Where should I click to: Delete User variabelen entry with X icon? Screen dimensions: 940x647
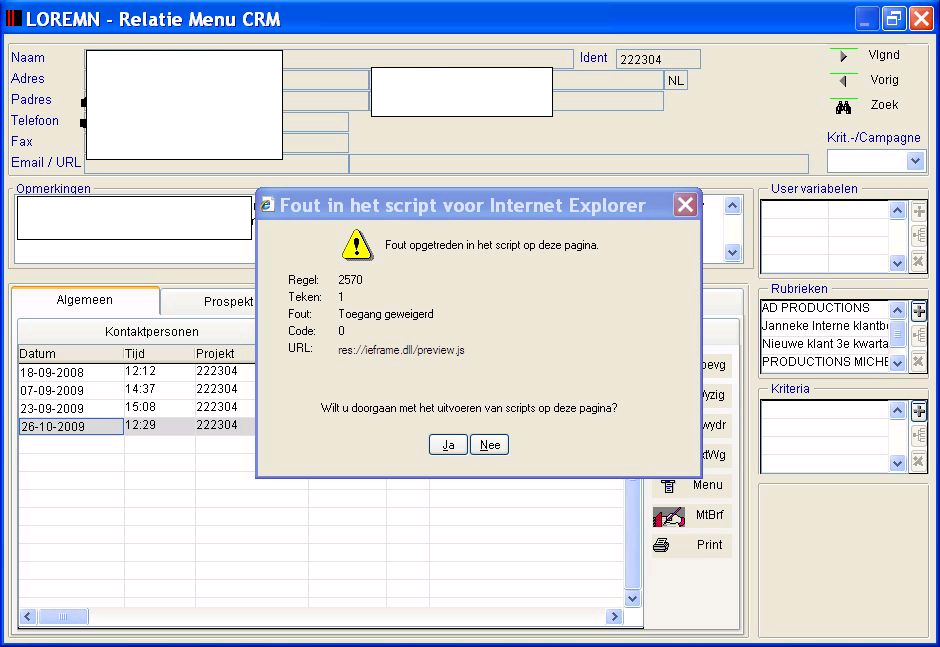pyautogui.click(x=918, y=261)
